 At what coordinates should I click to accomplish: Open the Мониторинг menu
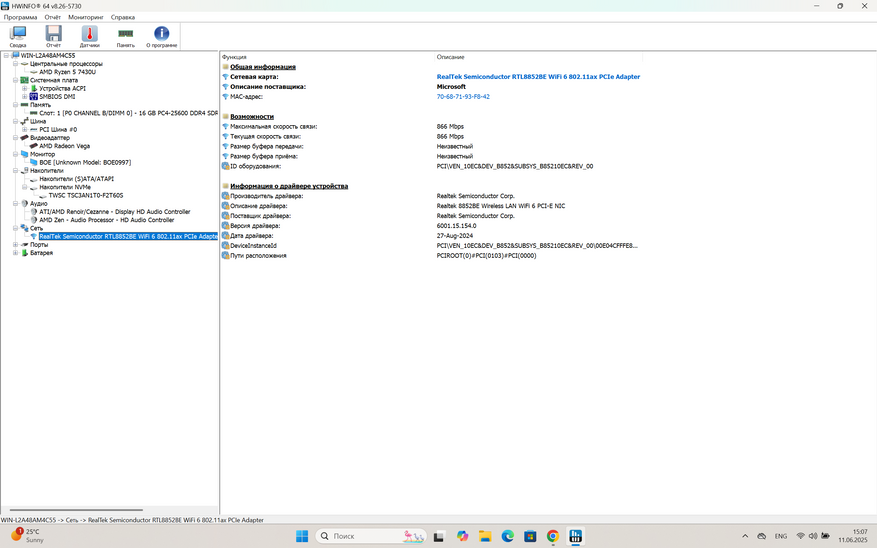(x=86, y=17)
